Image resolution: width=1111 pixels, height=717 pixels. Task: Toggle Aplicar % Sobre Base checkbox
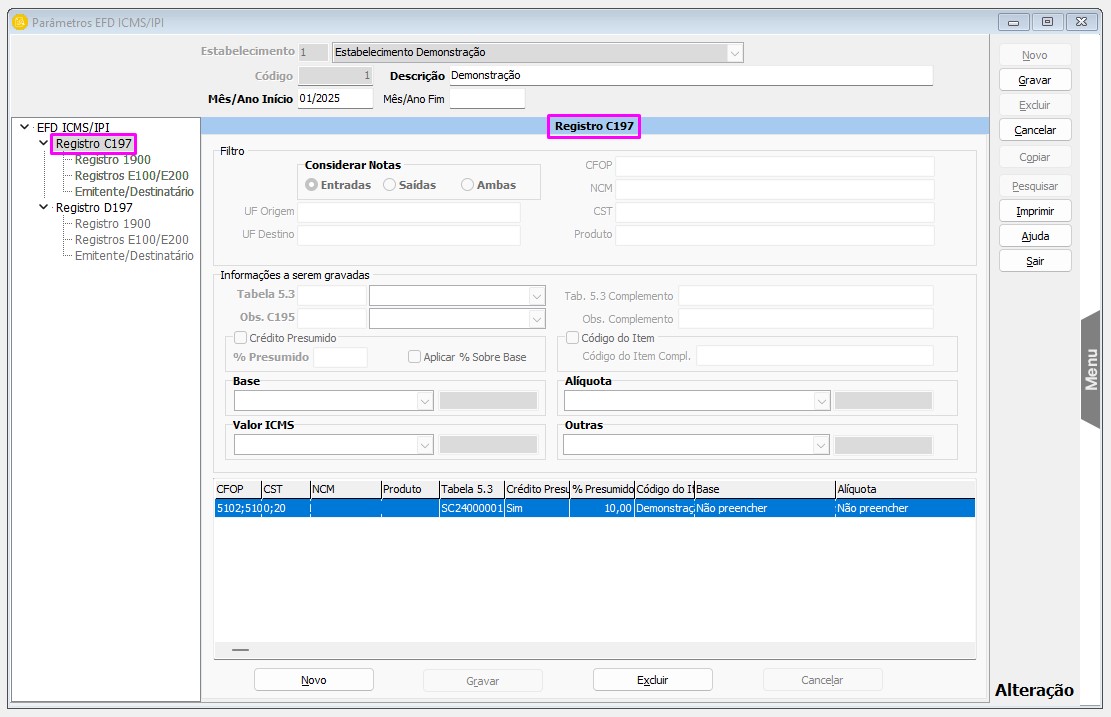[x=414, y=357]
